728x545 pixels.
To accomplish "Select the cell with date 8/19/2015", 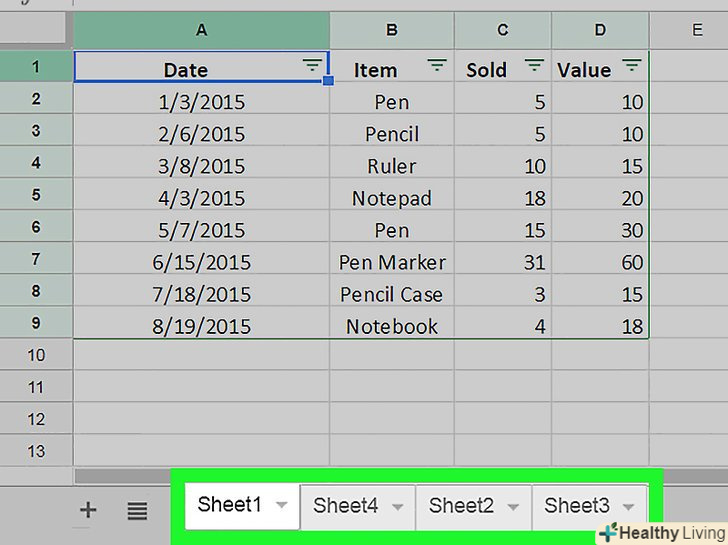I will pos(201,326).
